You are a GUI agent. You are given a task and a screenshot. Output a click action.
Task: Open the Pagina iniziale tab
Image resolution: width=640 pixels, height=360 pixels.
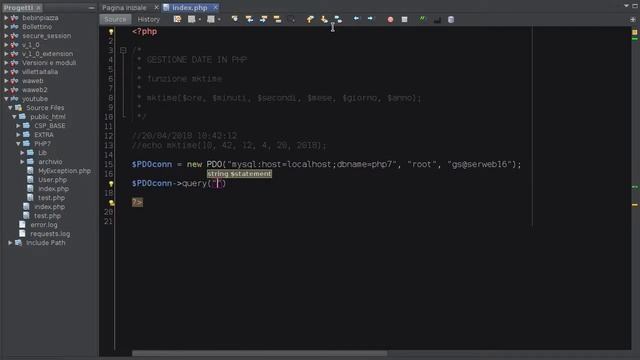[124, 8]
